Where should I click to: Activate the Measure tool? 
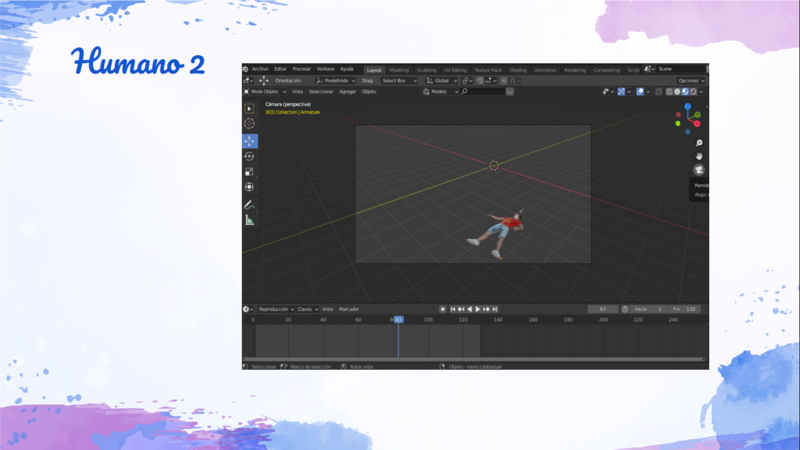(249, 220)
